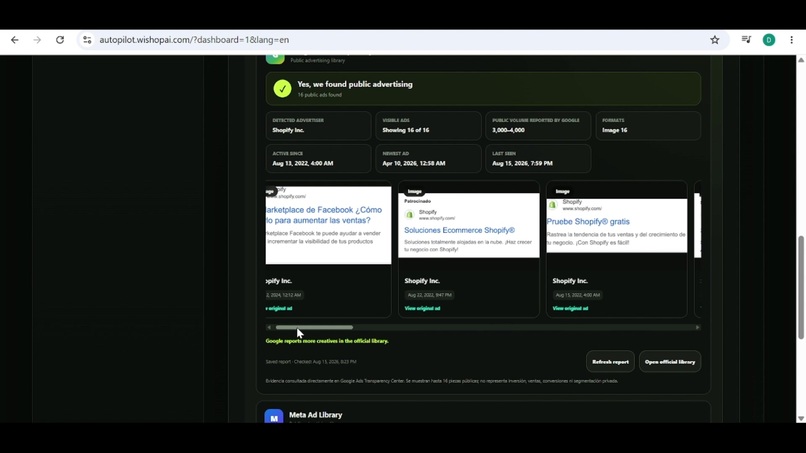This screenshot has width=806, height=453.
Task: Click the horizontal ad carousel scrollbar thumb
Action: [314, 327]
